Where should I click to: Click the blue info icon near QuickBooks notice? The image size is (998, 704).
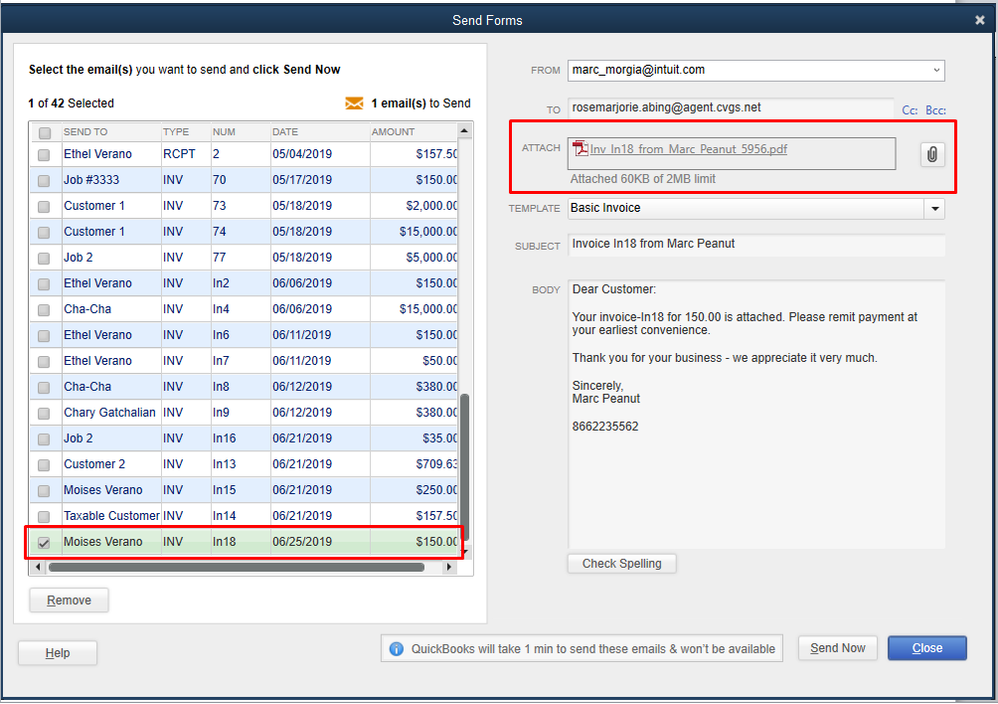(396, 649)
